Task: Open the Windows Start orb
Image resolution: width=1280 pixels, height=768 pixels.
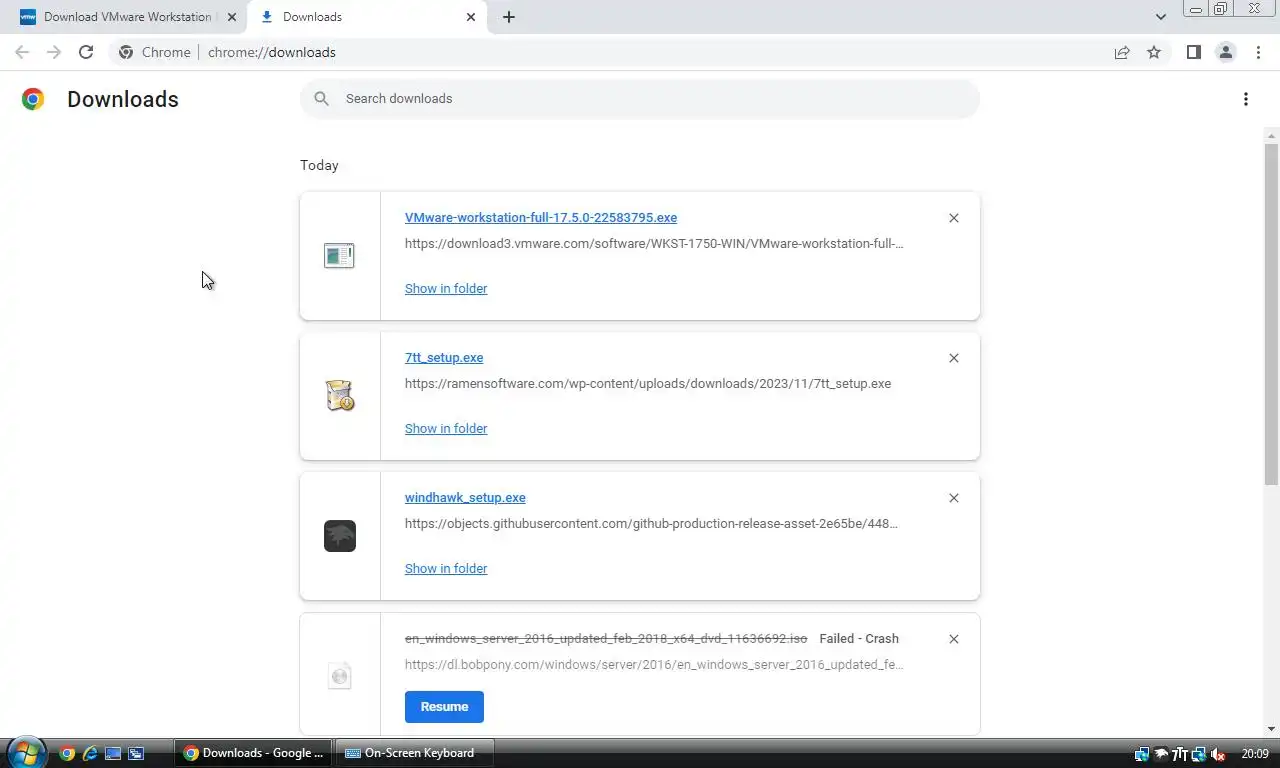Action: [27, 753]
